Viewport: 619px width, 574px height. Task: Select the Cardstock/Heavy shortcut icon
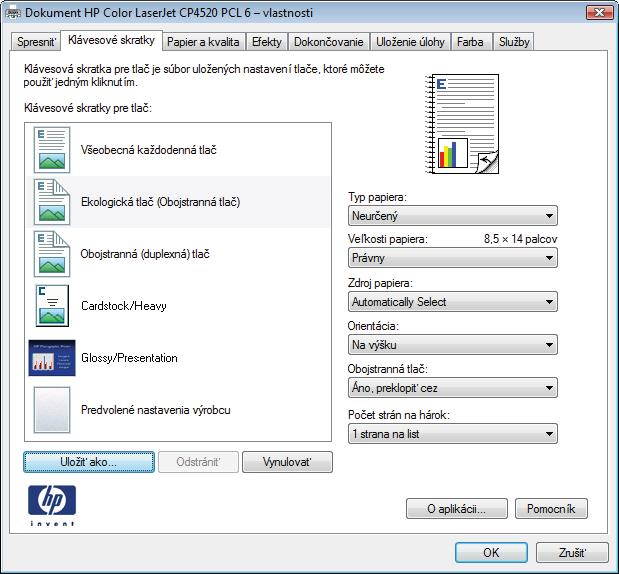[52, 306]
